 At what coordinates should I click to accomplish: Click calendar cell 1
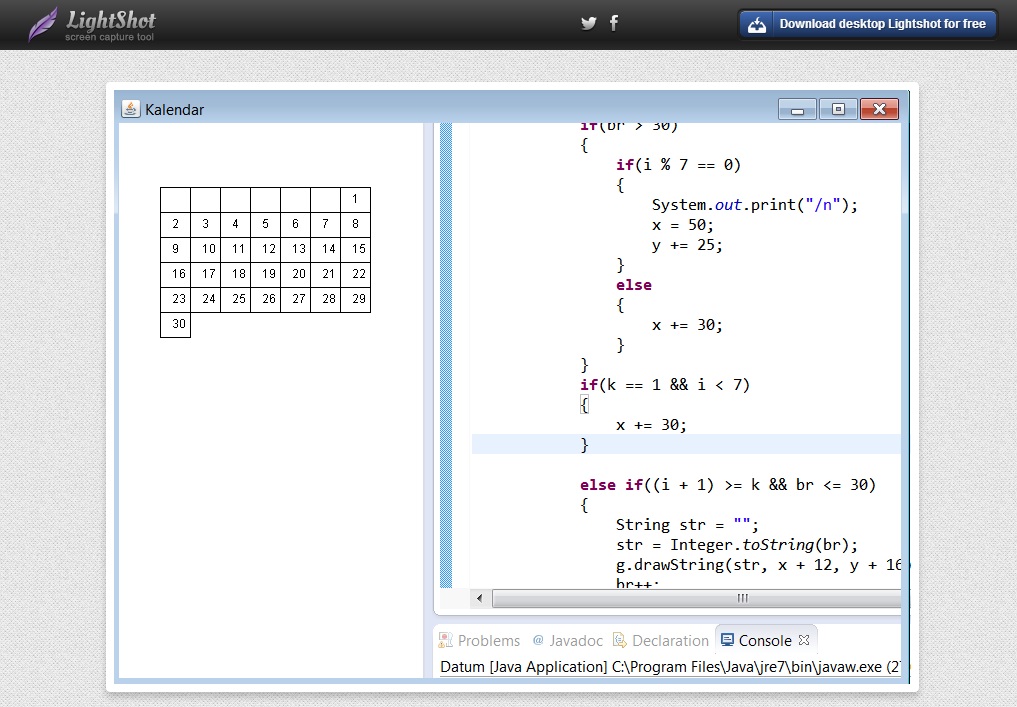pyautogui.click(x=355, y=200)
